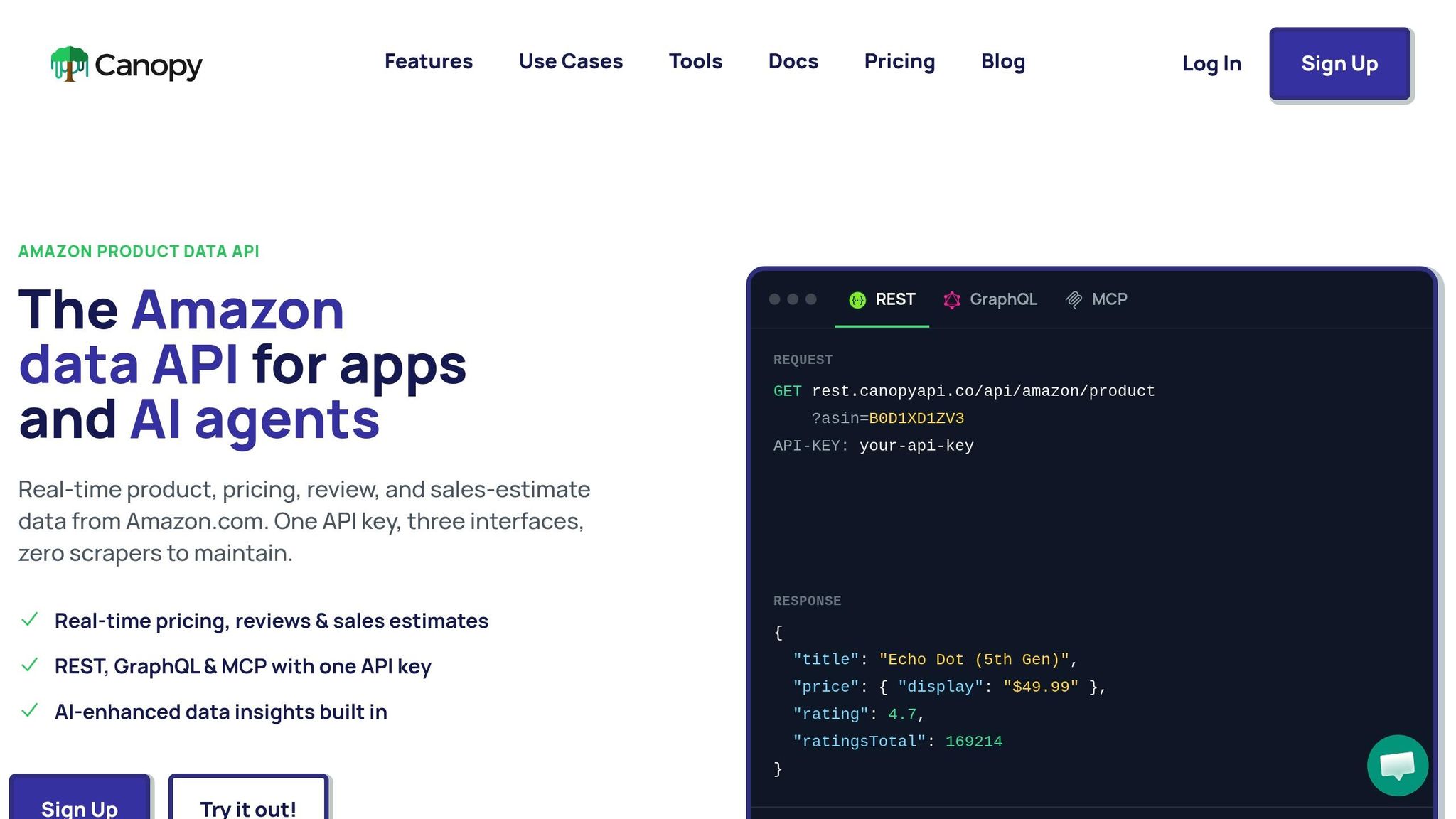Screen dimensions: 1456x819
Task: Click the GET method keyword
Action: [788, 392]
